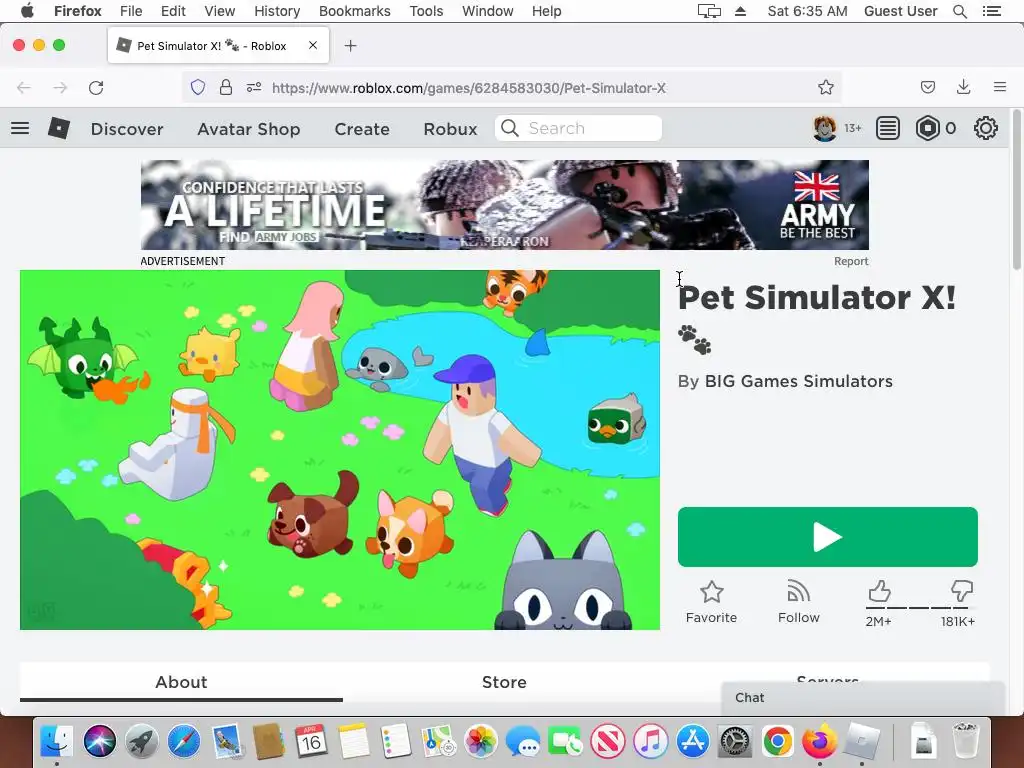Viewport: 1024px width, 768px height.
Task: Open the Roblox notifications feed icon
Action: 888,128
